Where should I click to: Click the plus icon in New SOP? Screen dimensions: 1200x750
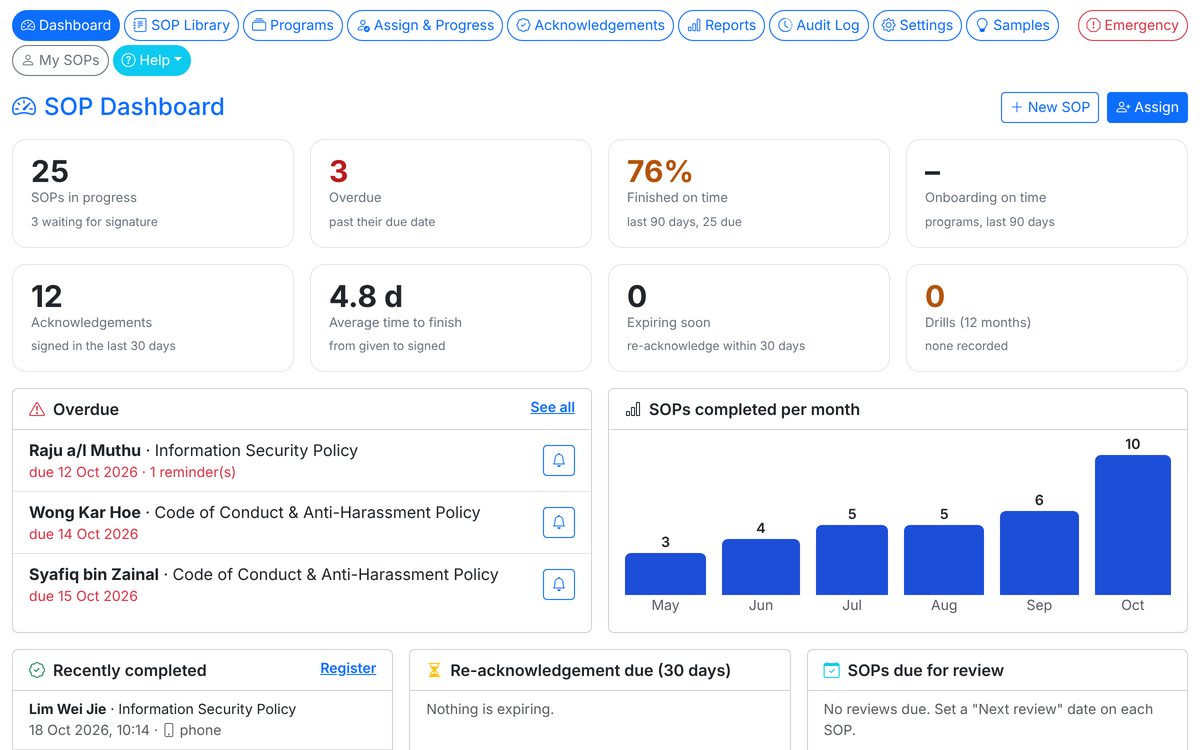click(x=1017, y=107)
